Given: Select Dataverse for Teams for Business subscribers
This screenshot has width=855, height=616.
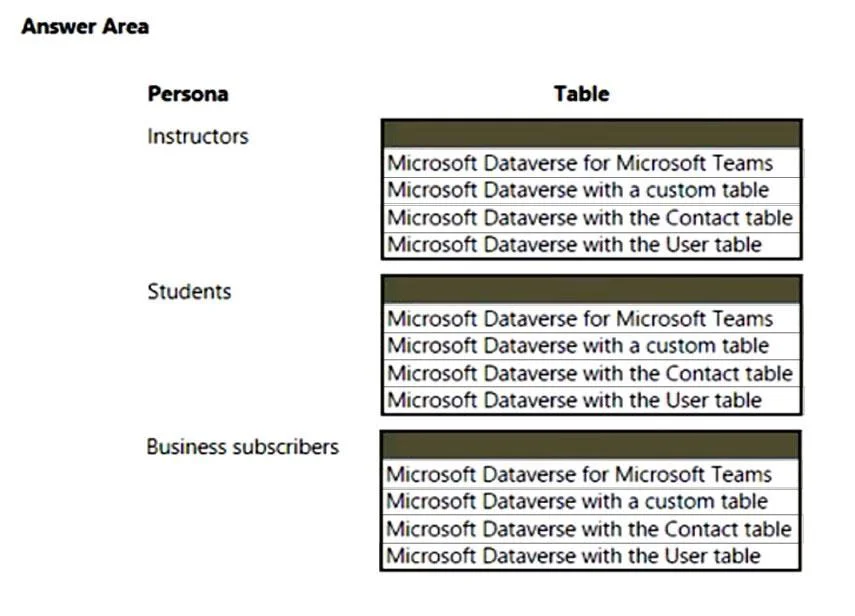Looking at the screenshot, I should [591, 474].
